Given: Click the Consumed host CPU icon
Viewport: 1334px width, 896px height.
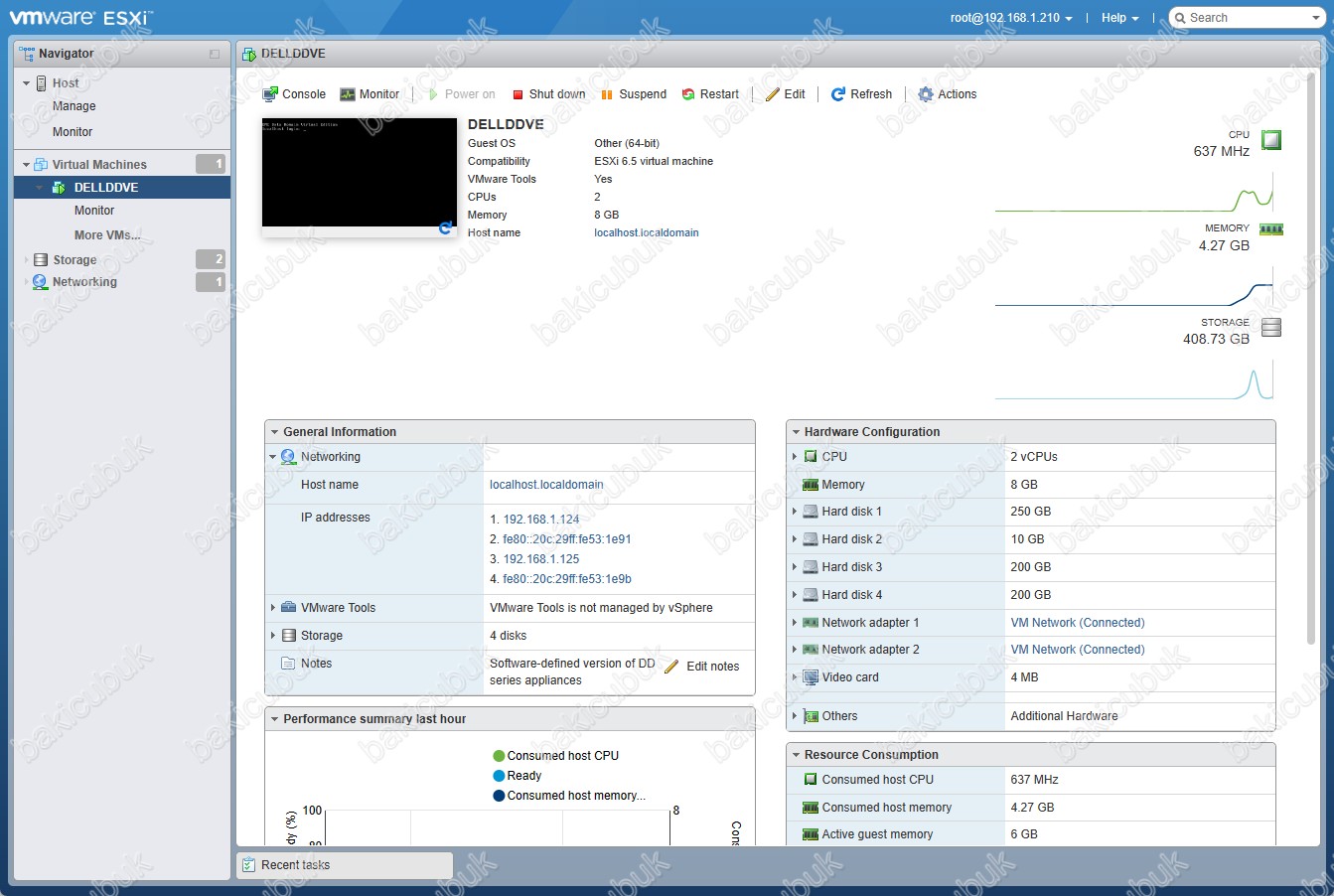Looking at the screenshot, I should click(811, 780).
